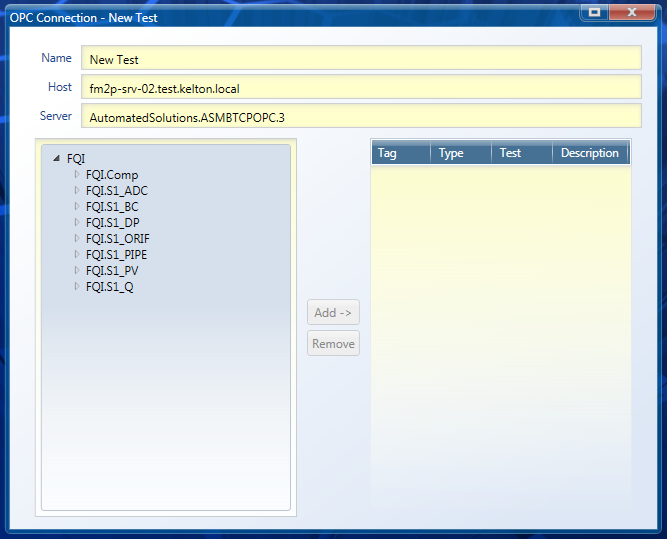
Task: Expand the FQI.S1_PIPE node
Action: (77, 254)
